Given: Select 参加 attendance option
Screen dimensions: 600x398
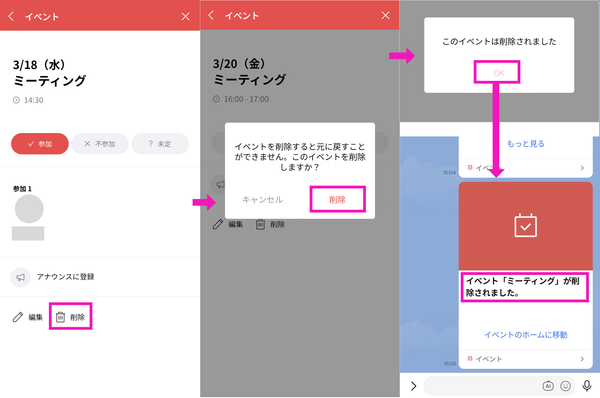Looking at the screenshot, I should (x=40, y=144).
